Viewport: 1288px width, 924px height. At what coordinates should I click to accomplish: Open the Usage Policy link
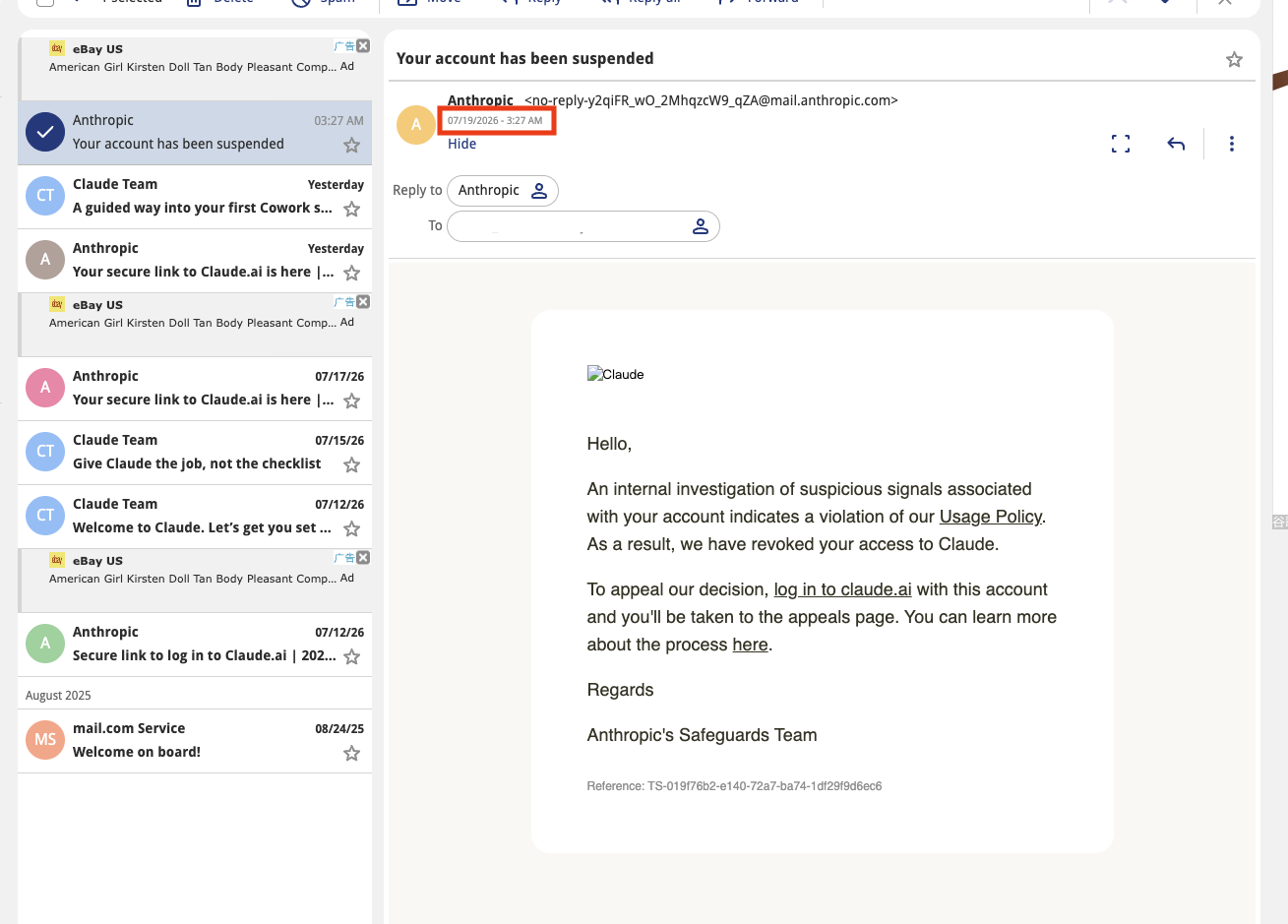pos(990,517)
